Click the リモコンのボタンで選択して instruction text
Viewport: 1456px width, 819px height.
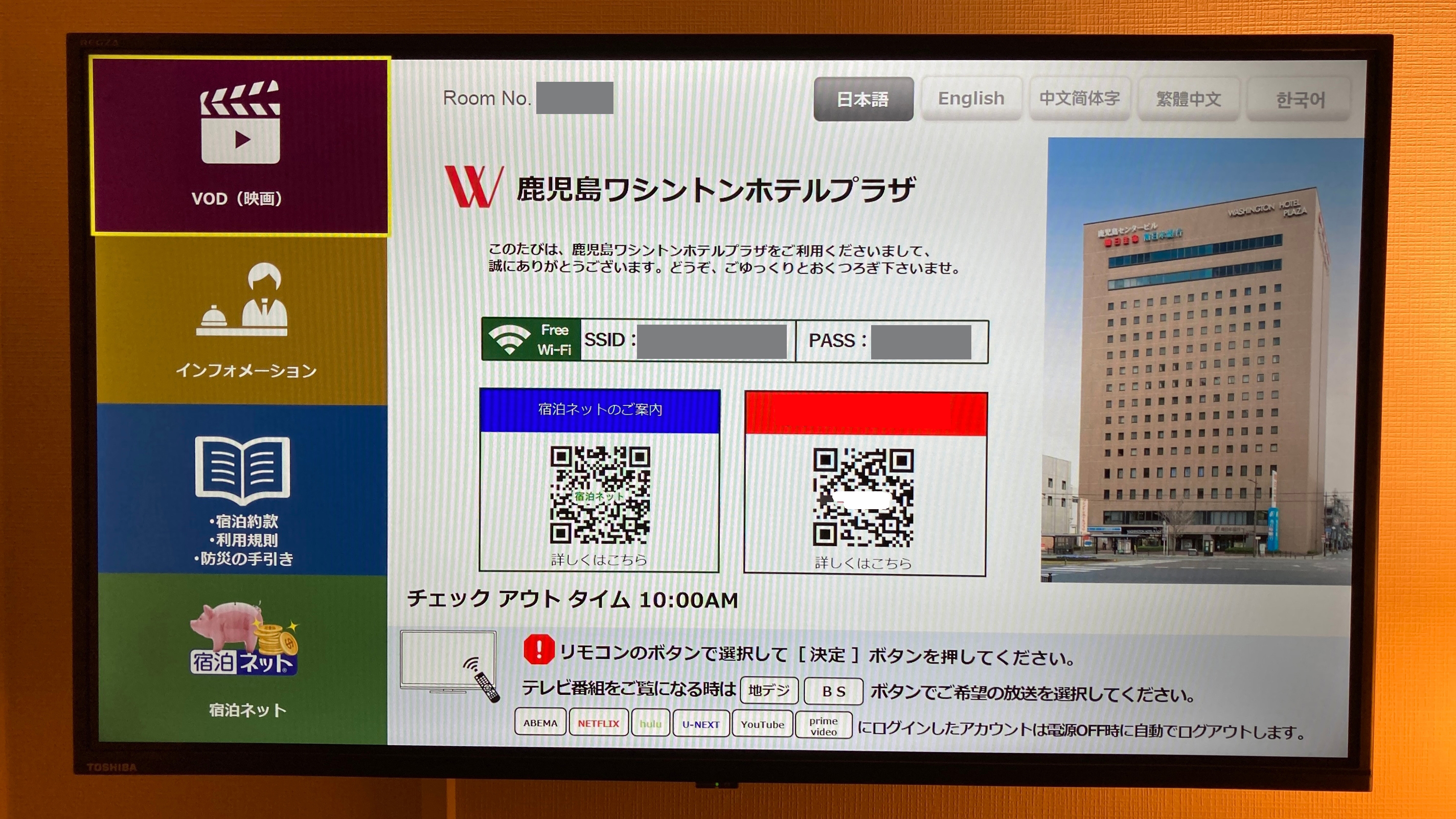point(817,655)
